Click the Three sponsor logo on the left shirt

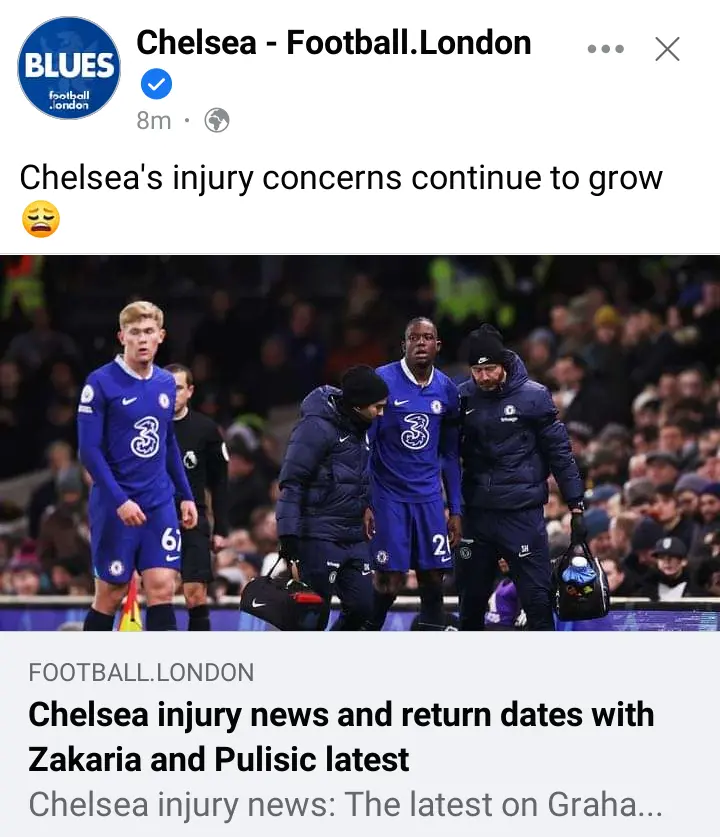pos(146,437)
